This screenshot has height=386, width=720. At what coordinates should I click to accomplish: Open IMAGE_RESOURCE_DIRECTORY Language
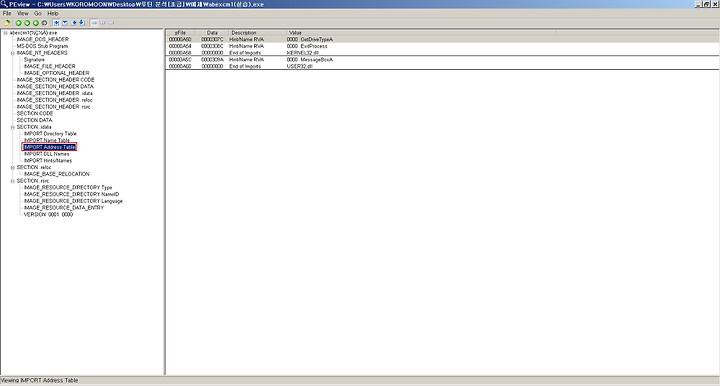[x=73, y=201]
